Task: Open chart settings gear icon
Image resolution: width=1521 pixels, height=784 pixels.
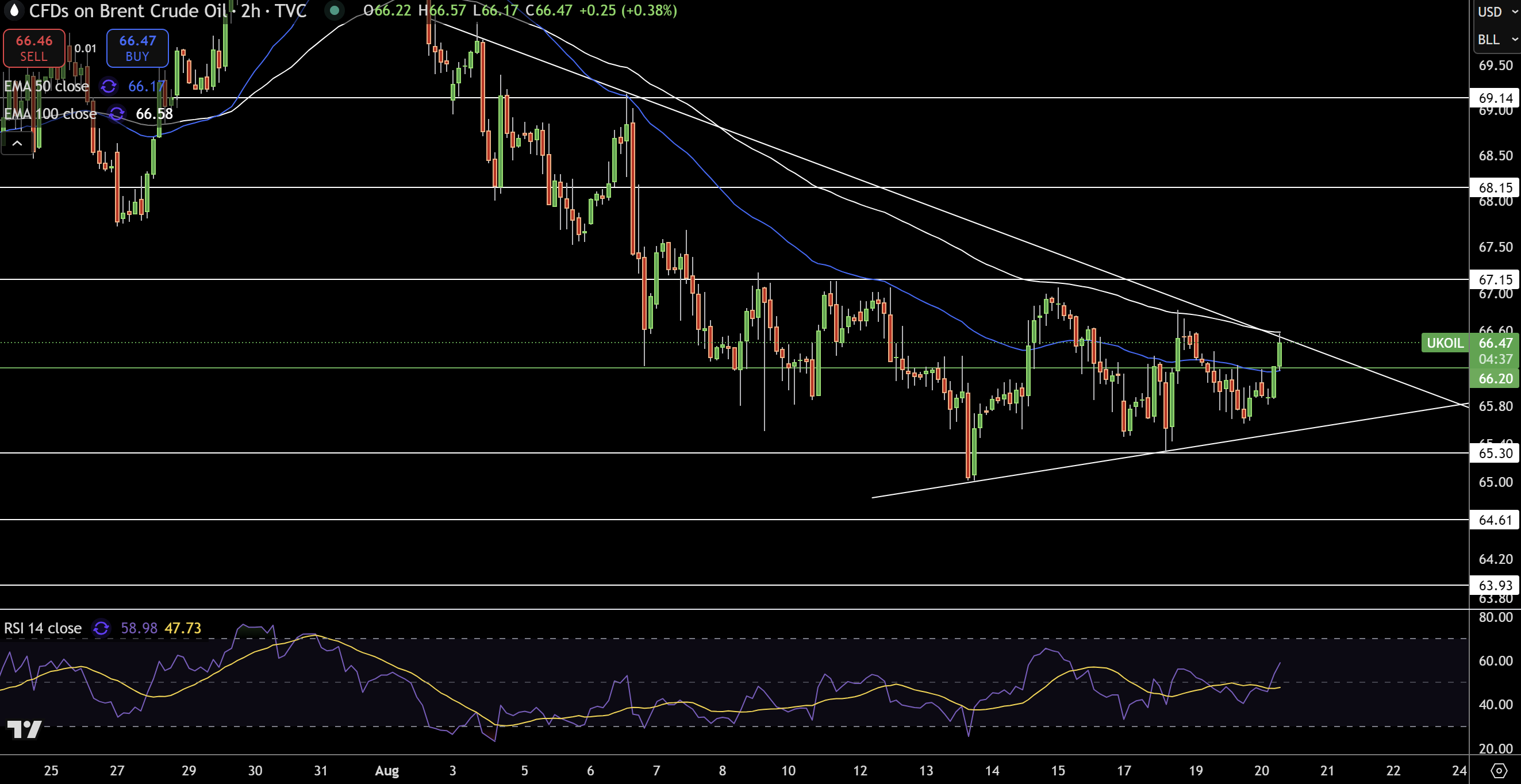Action: (x=1498, y=770)
